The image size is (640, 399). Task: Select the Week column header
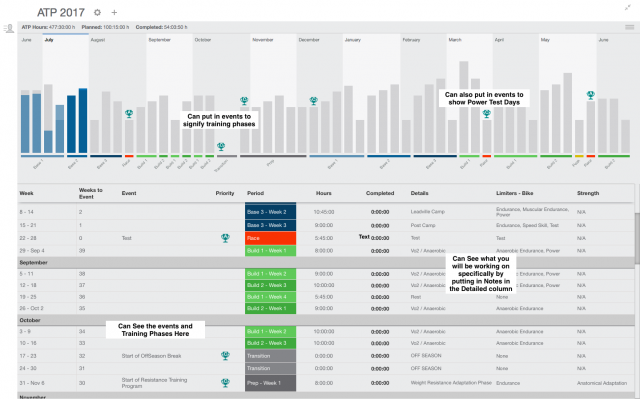[x=27, y=193]
